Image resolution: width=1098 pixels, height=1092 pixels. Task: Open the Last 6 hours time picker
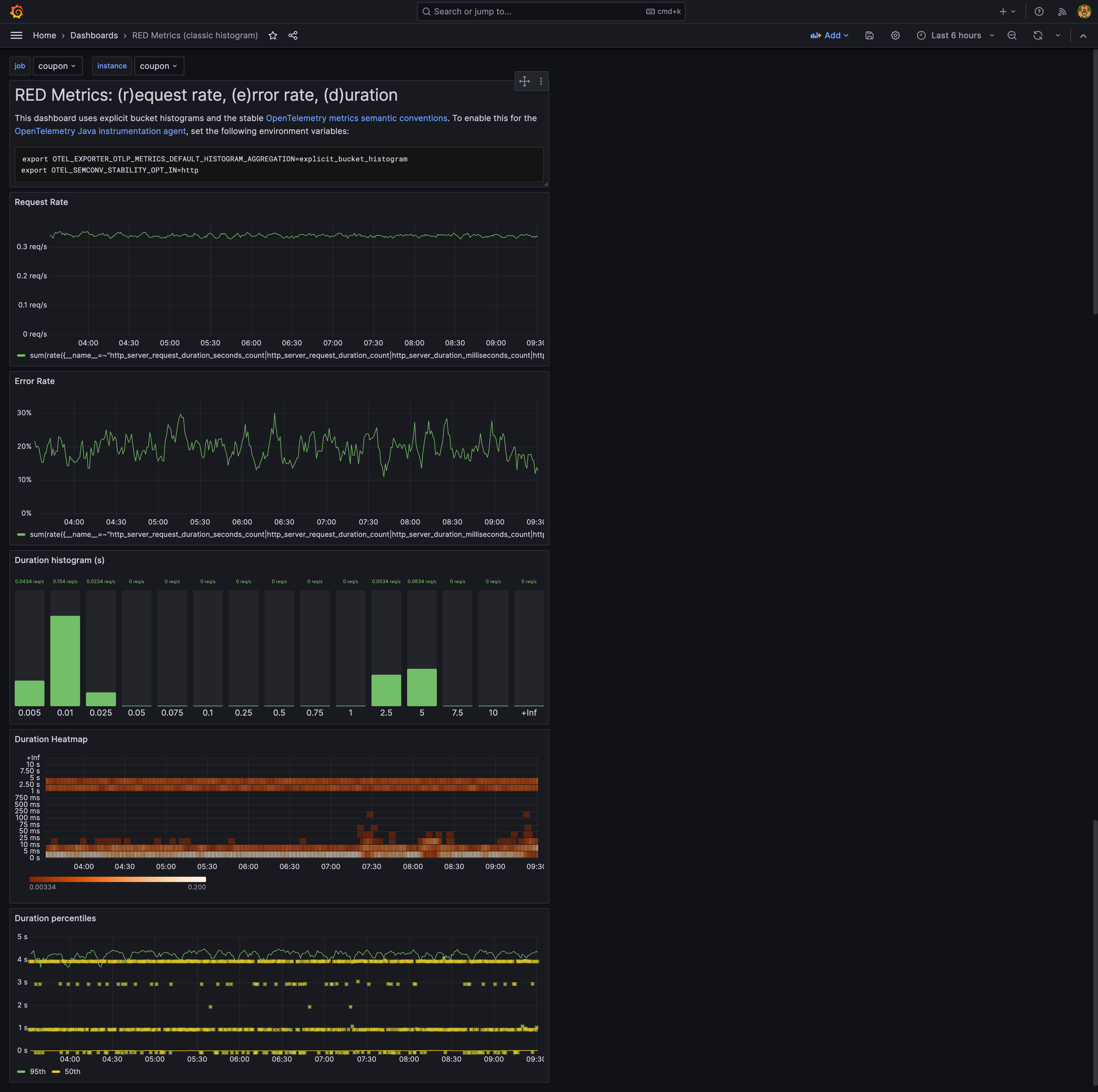pyautogui.click(x=955, y=35)
